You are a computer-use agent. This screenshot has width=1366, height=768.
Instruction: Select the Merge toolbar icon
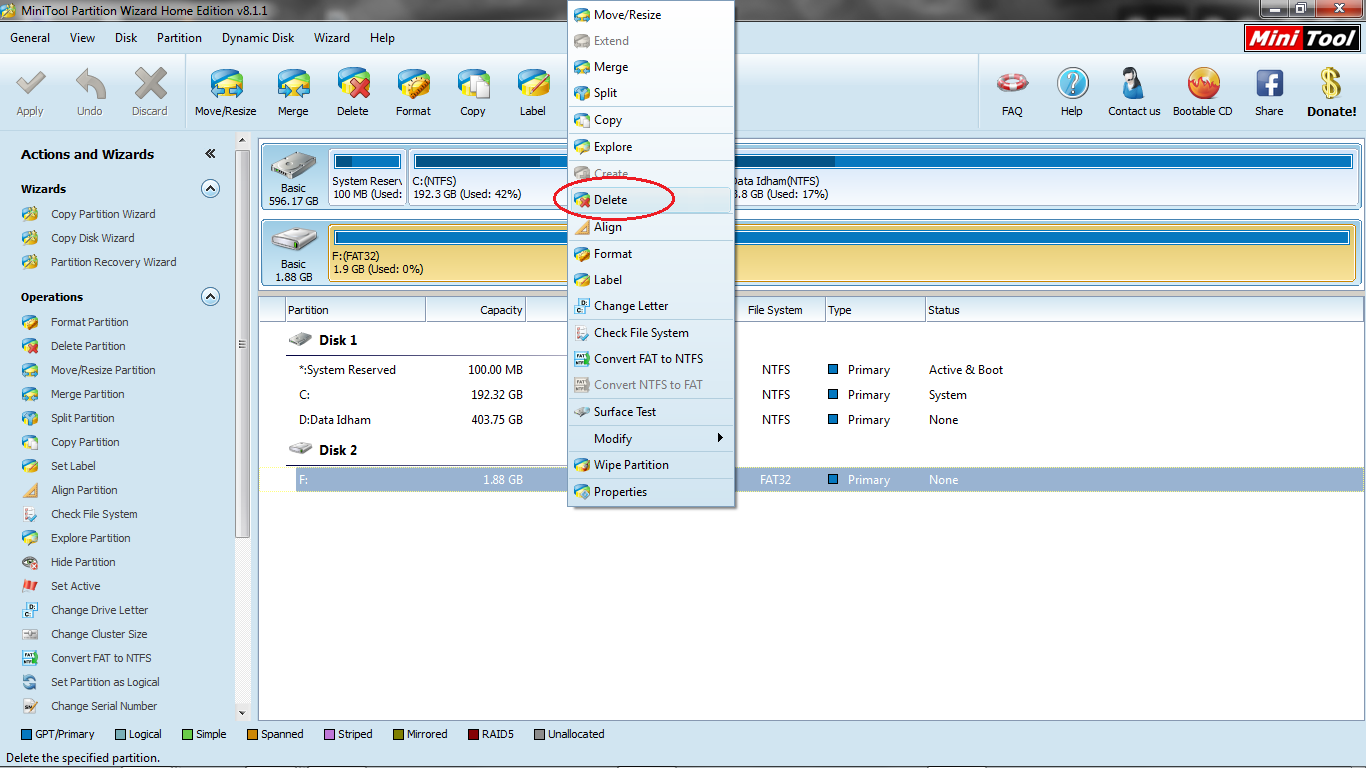[x=293, y=84]
